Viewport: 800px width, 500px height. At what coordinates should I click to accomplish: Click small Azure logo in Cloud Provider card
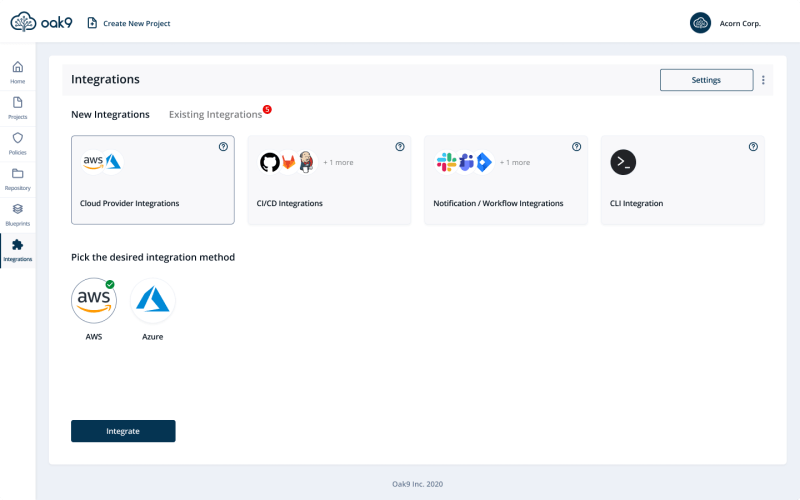click(x=113, y=162)
